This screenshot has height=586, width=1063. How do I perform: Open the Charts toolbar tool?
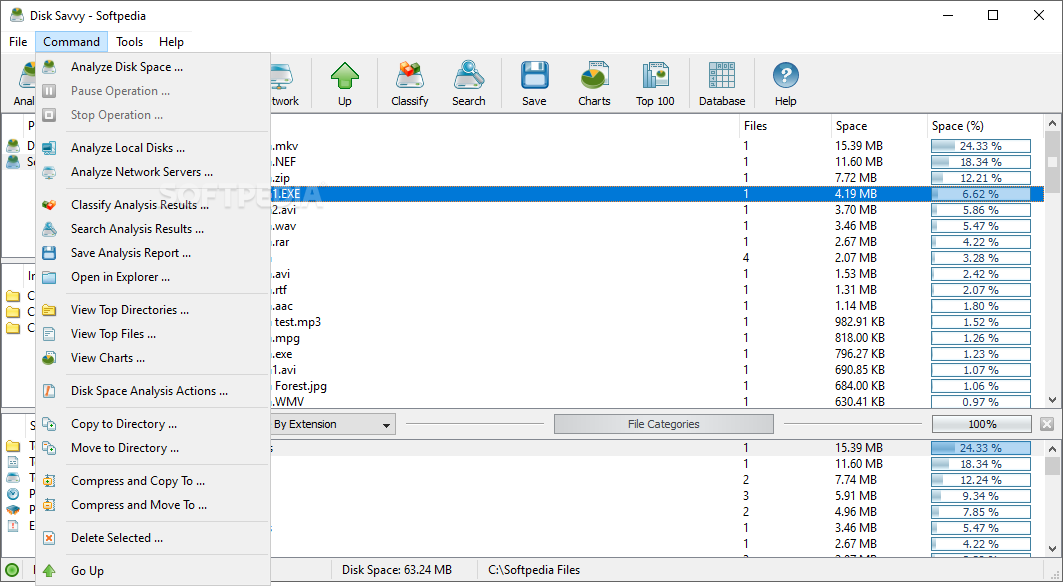tap(594, 84)
